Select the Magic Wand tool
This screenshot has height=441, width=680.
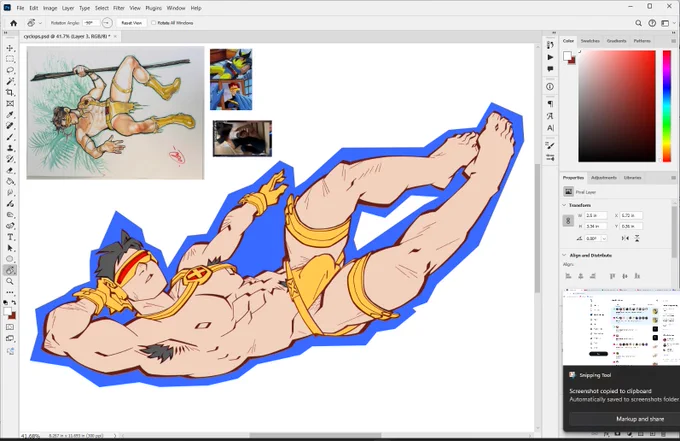pyautogui.click(x=10, y=81)
